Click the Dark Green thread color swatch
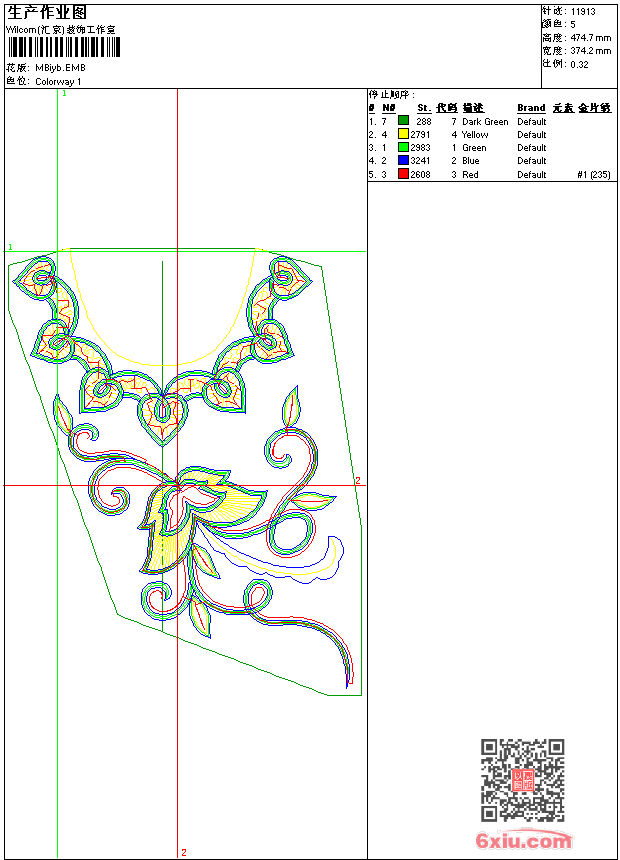This screenshot has width=620, height=860. (403, 121)
